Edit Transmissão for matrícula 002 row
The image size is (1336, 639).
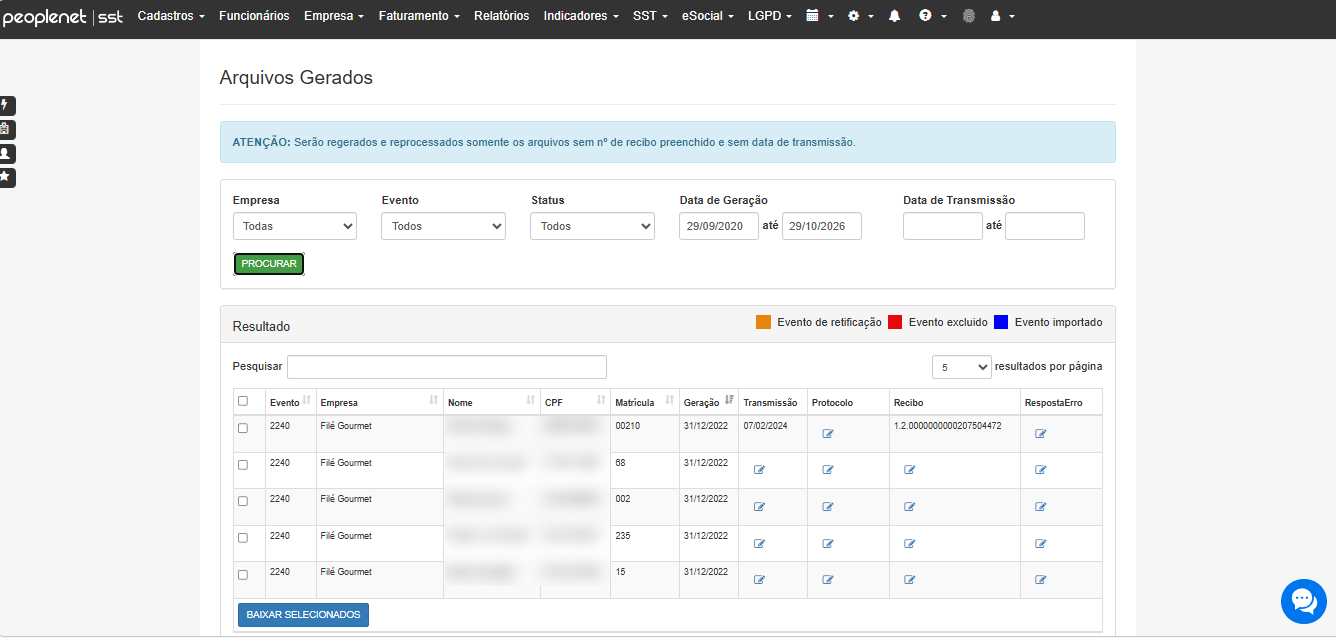758,507
